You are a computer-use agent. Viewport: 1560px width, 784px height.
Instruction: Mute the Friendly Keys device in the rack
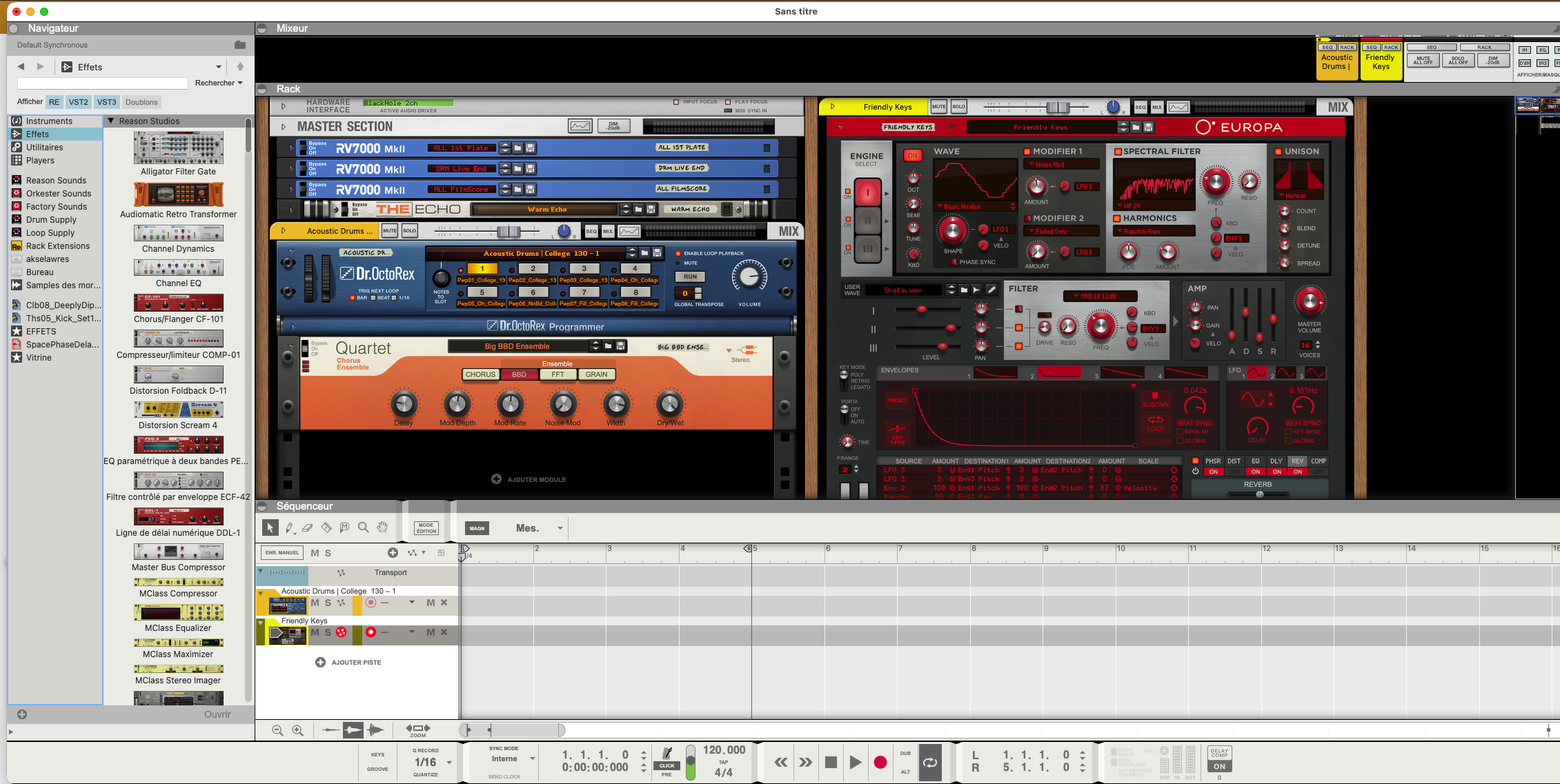pos(938,106)
